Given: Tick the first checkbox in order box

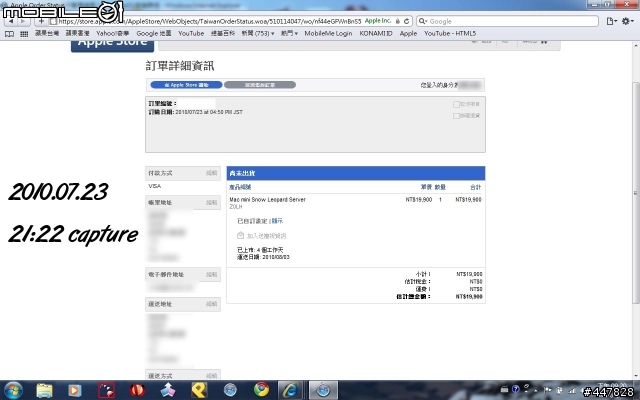Looking at the screenshot, I should (x=456, y=104).
